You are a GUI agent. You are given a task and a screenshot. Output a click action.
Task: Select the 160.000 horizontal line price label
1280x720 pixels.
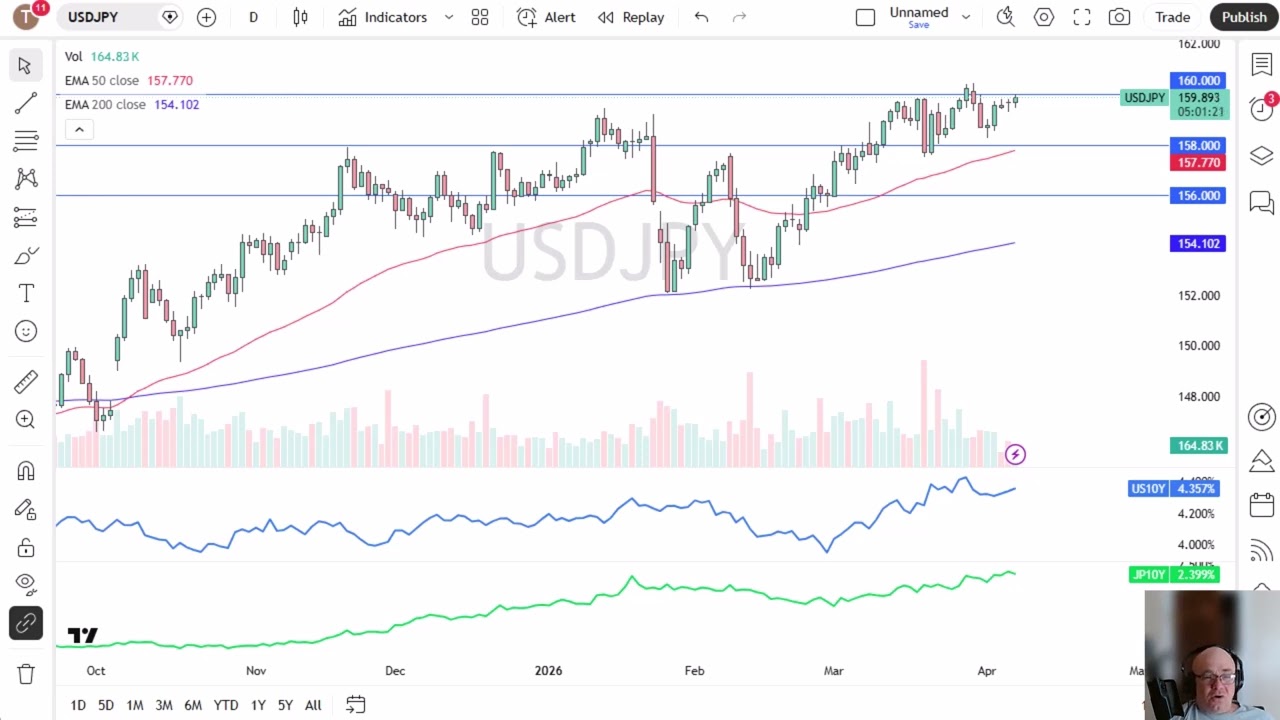[x=1198, y=80]
